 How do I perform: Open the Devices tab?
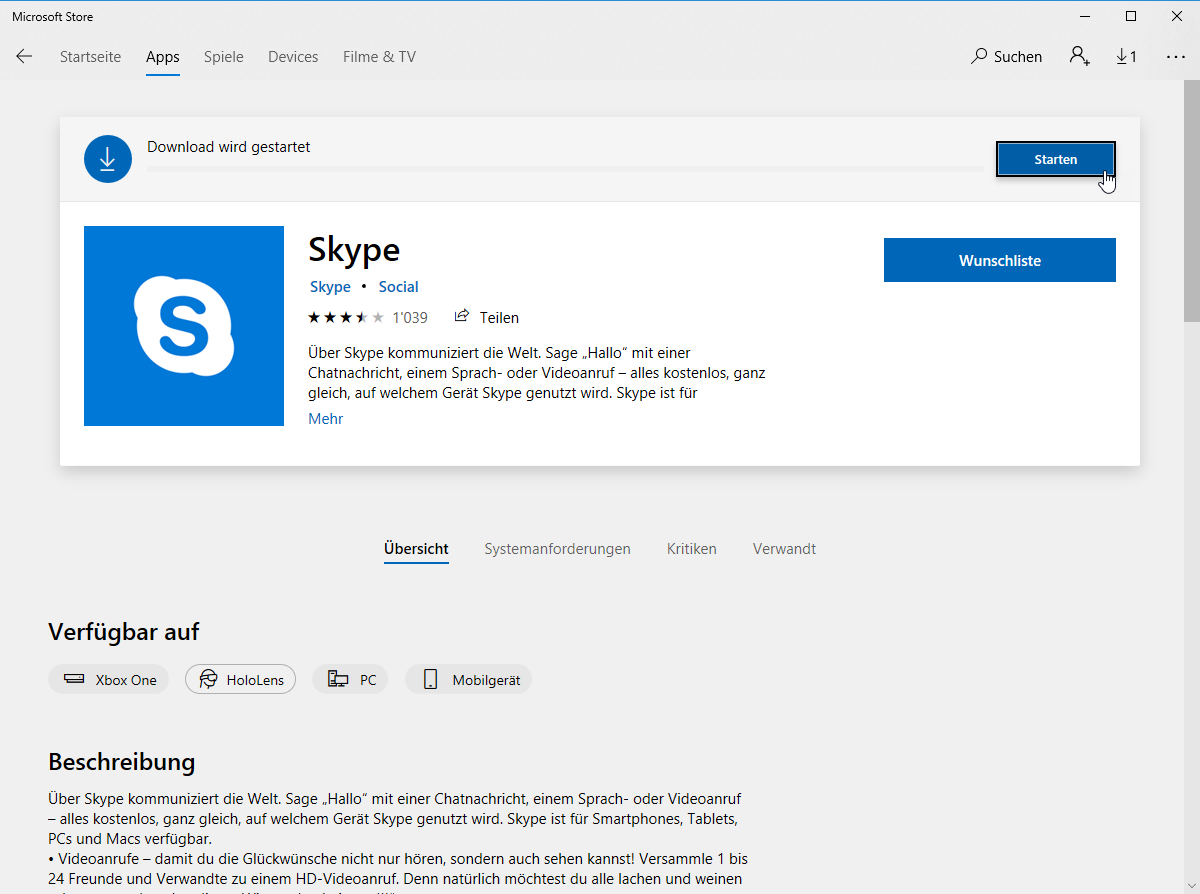tap(293, 57)
